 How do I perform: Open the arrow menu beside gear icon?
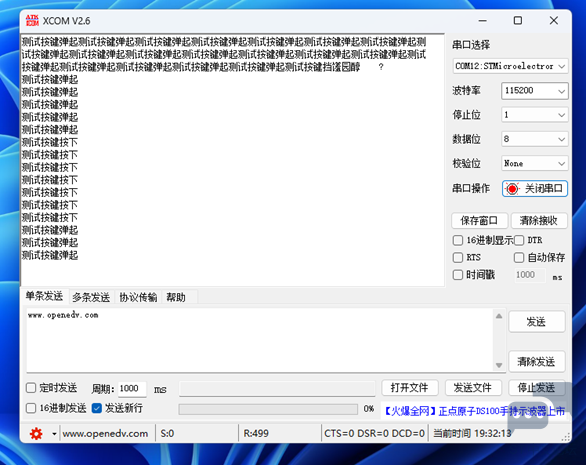pos(54,434)
